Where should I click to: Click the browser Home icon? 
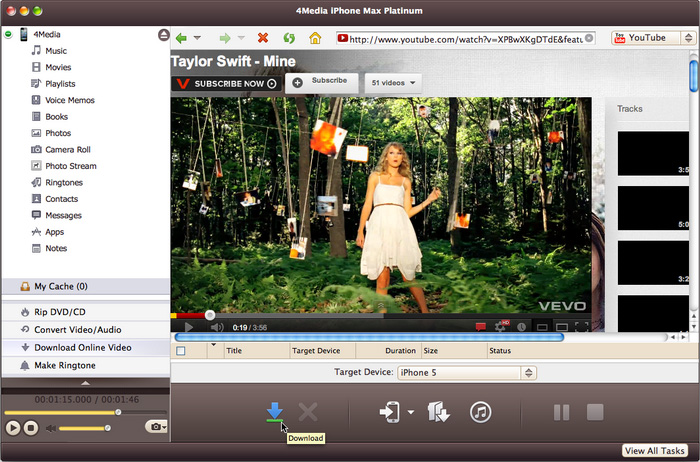(x=315, y=38)
